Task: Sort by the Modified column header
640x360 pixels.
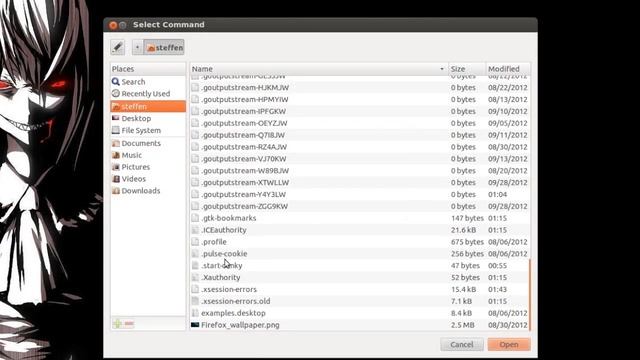Action: [x=508, y=69]
